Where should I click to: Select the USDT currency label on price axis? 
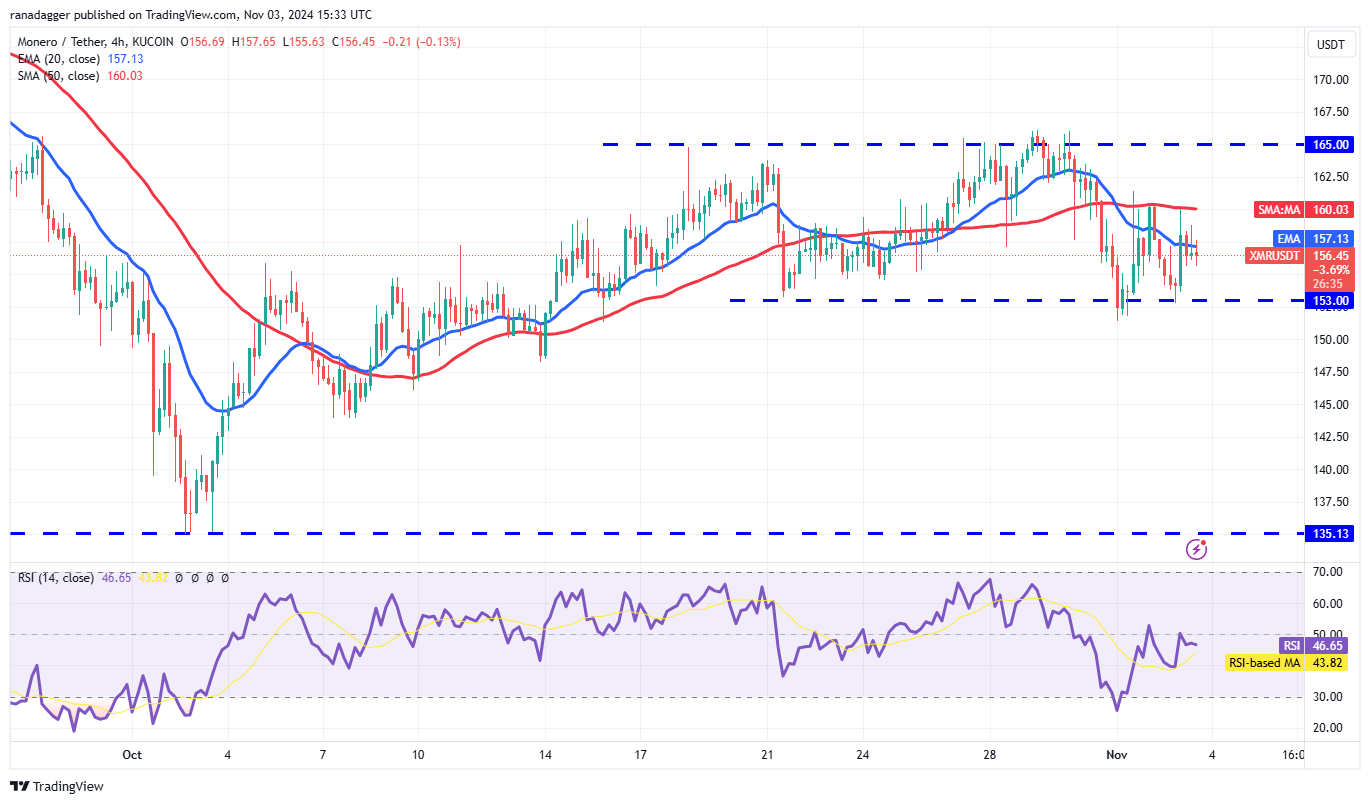click(1330, 44)
